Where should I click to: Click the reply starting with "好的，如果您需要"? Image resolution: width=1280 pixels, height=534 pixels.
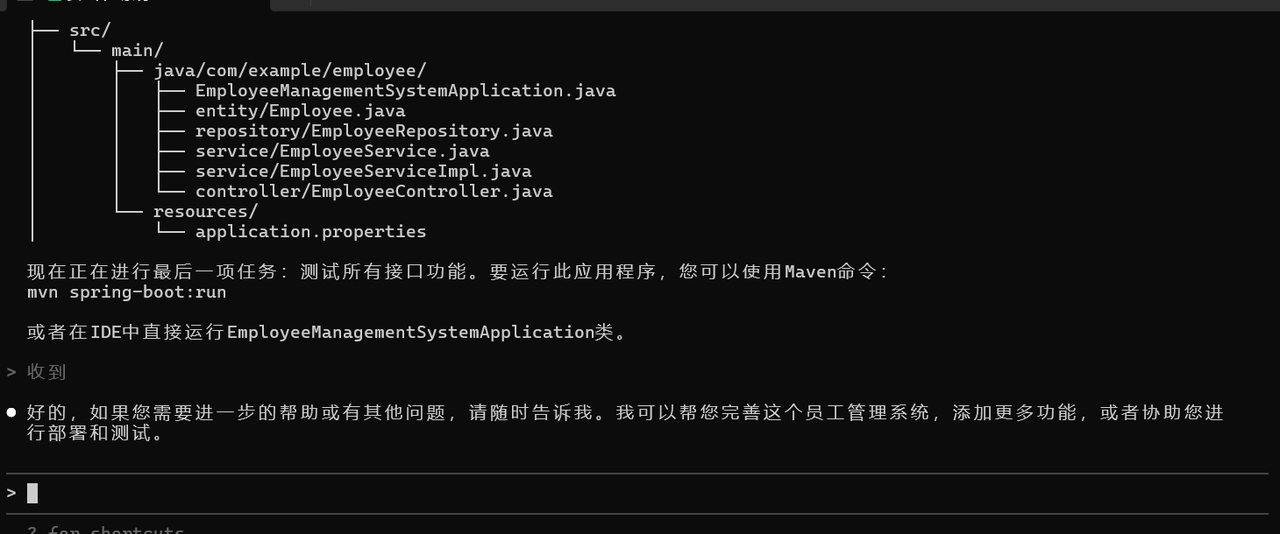[625, 423]
